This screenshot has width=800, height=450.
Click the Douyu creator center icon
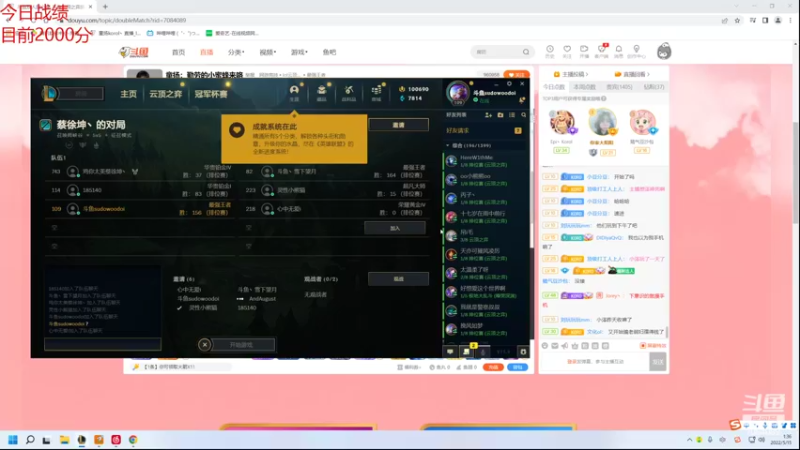636,51
